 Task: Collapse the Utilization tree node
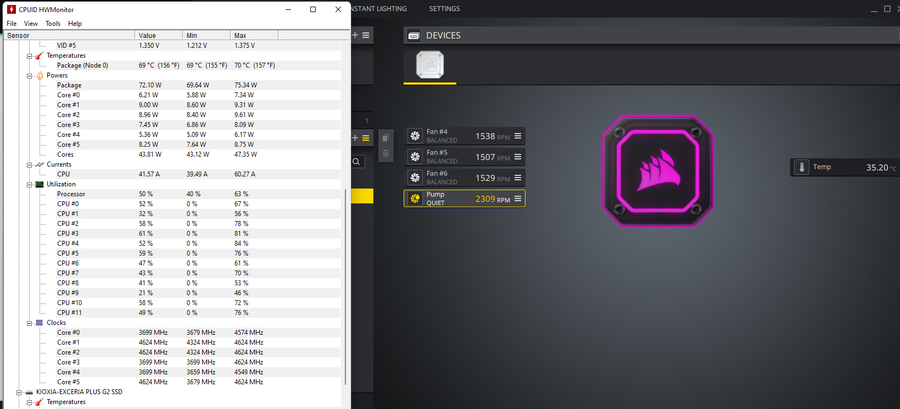pos(29,184)
